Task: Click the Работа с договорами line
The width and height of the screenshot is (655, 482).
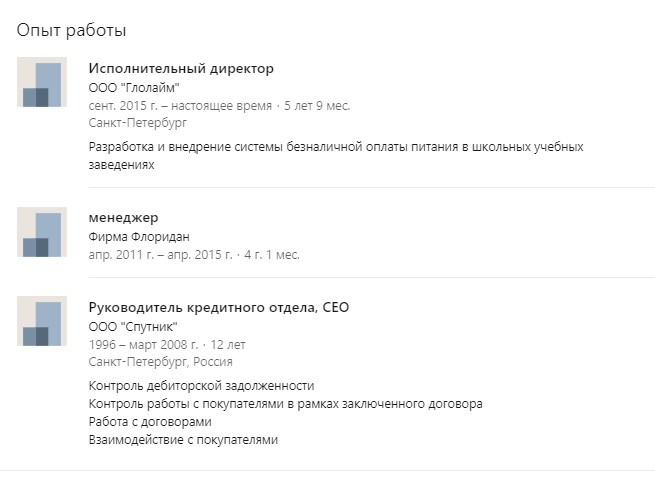Action: click(x=150, y=421)
